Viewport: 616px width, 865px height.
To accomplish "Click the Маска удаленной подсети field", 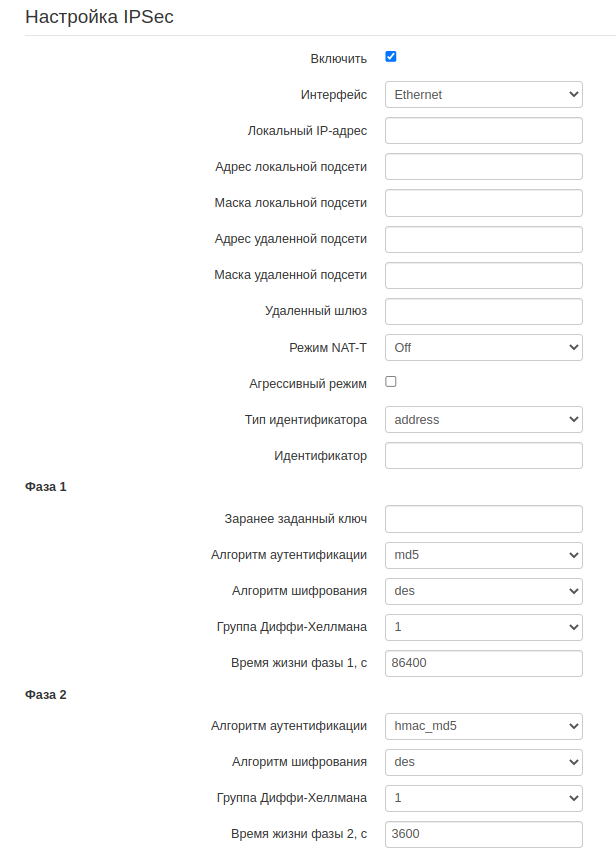I will tap(483, 275).
